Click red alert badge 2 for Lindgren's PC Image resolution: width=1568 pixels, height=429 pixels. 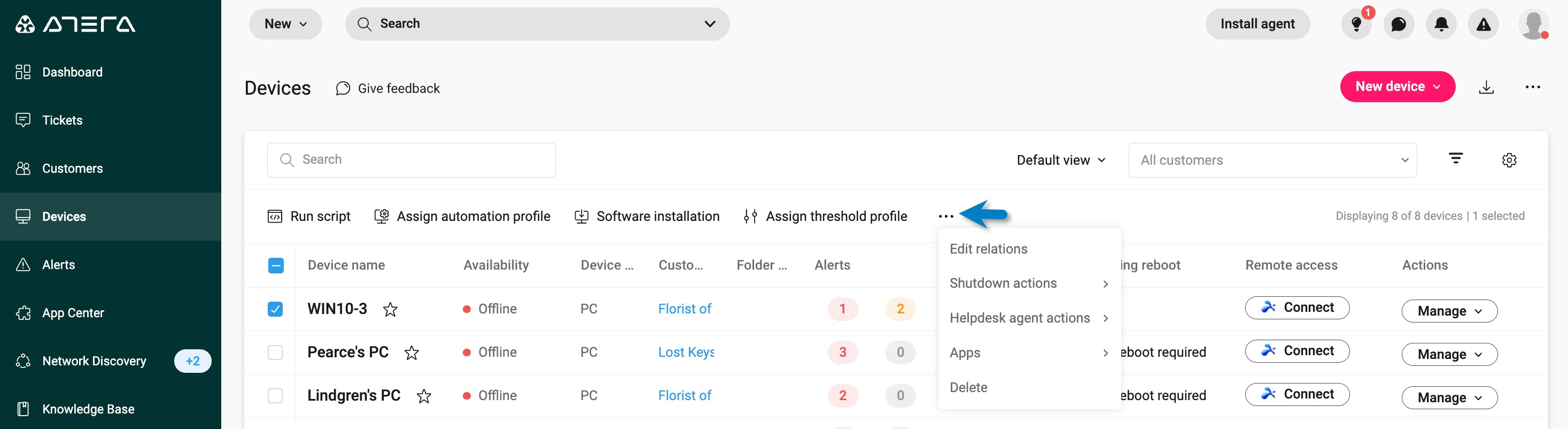coord(842,395)
